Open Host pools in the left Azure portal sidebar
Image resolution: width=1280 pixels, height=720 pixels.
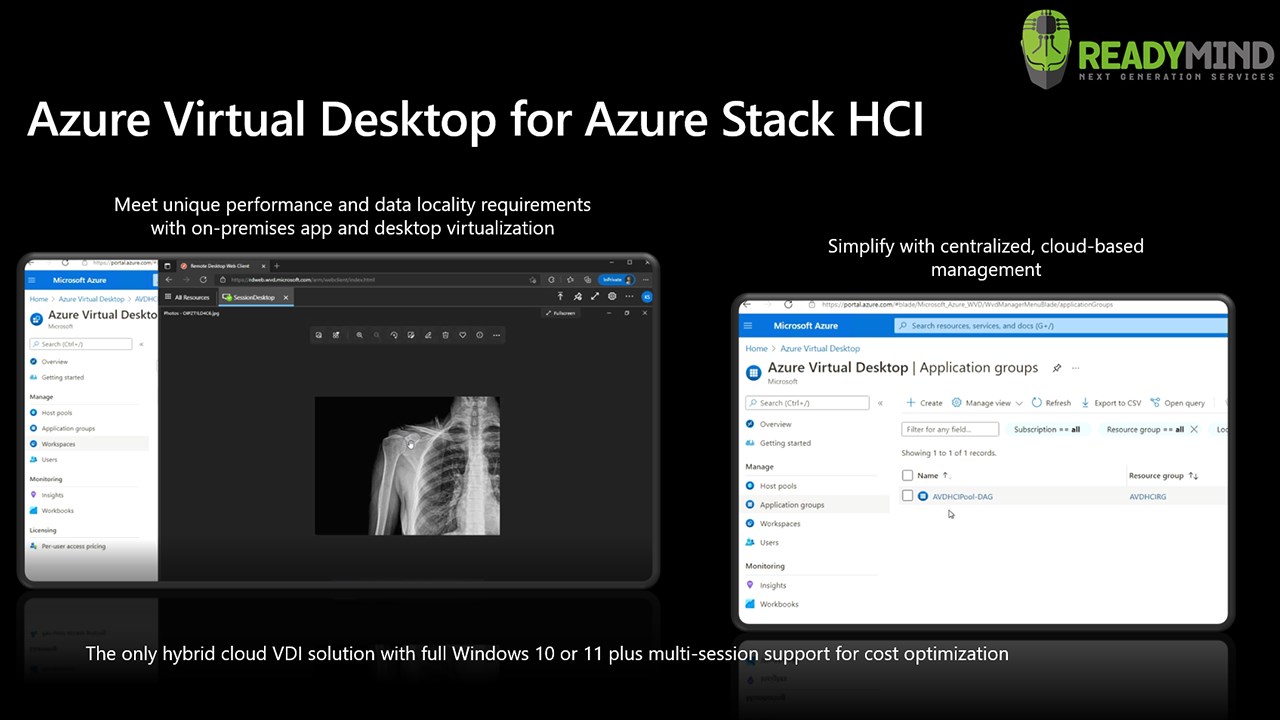pos(57,413)
